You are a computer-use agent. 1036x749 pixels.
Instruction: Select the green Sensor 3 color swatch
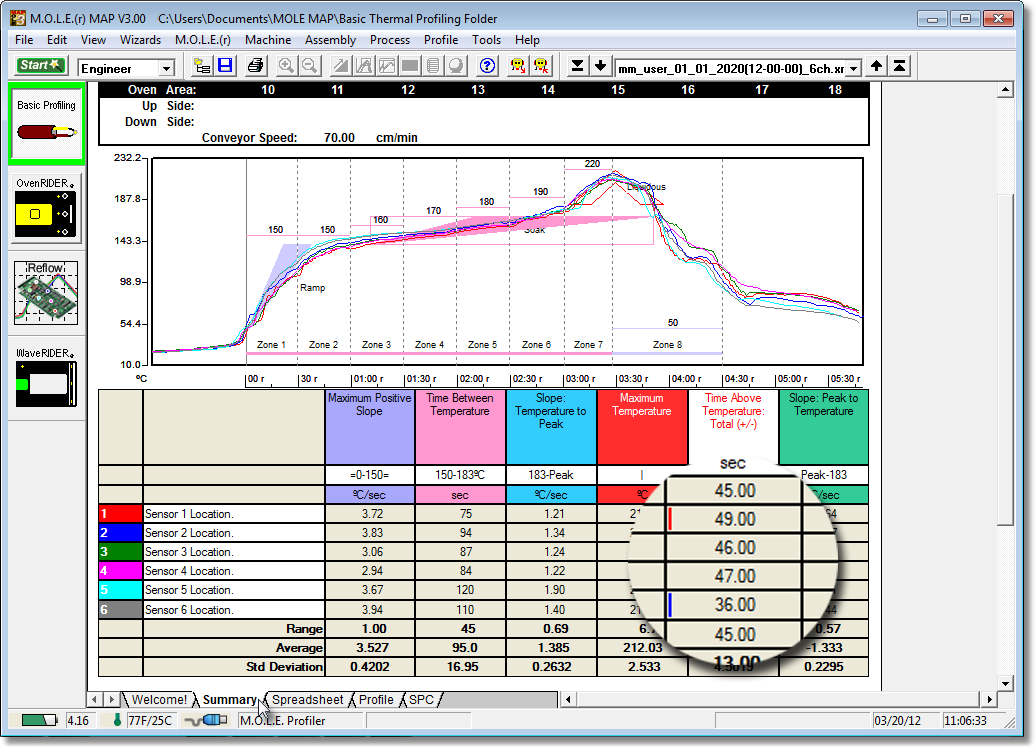coord(120,552)
